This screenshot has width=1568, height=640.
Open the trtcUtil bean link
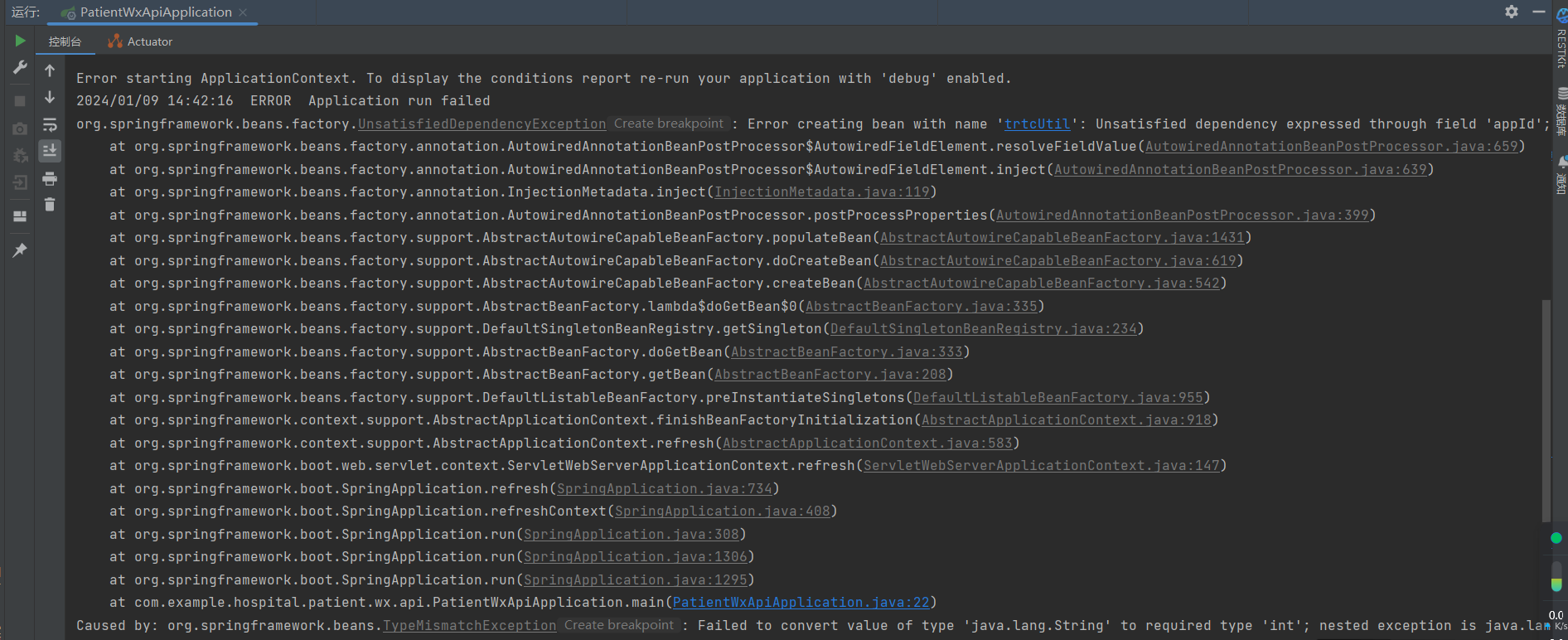tap(1038, 124)
